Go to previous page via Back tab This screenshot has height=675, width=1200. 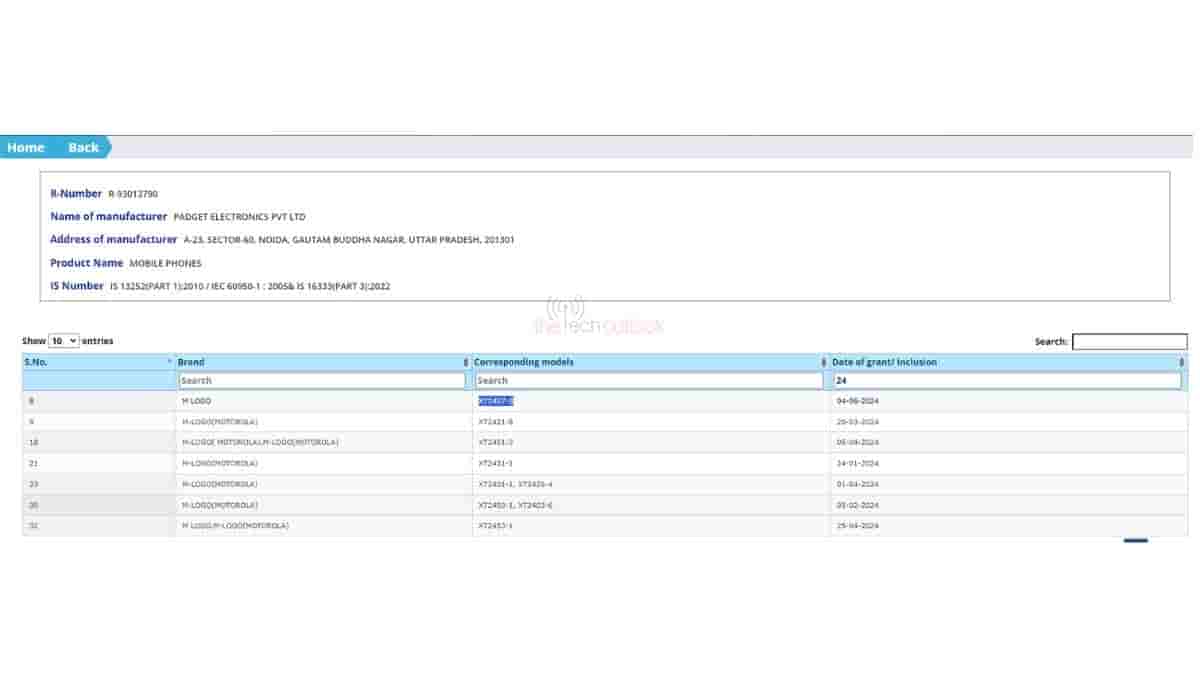tap(83, 147)
